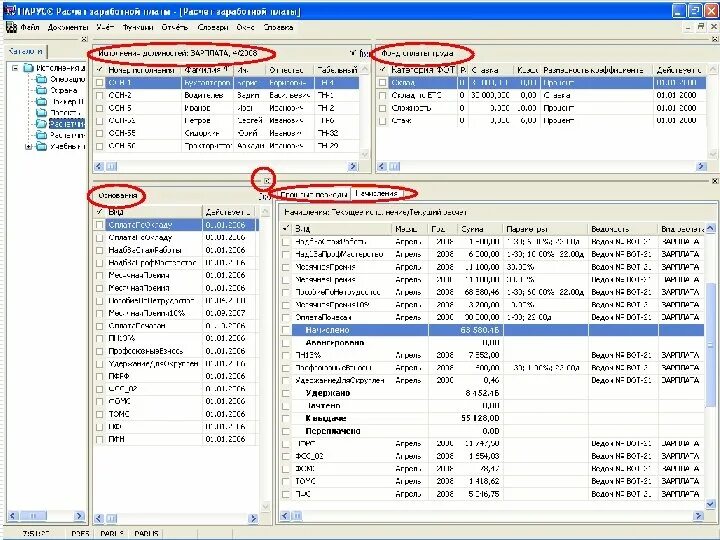Check the Стаж row in Фонд оплаты труда
Image resolution: width=720 pixels, height=540 pixels.
pos(382,121)
